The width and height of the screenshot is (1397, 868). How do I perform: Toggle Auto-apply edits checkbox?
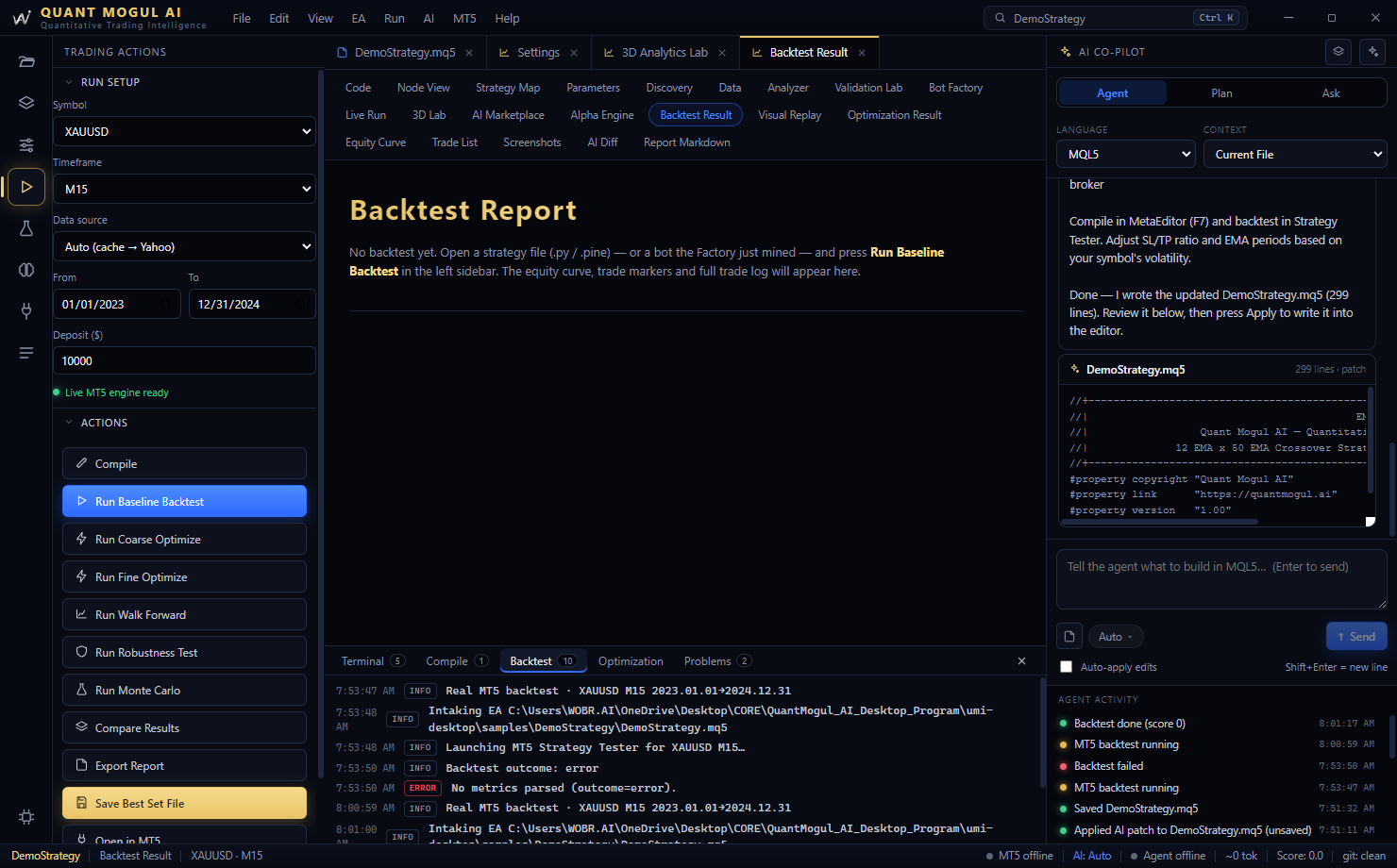click(1066, 667)
